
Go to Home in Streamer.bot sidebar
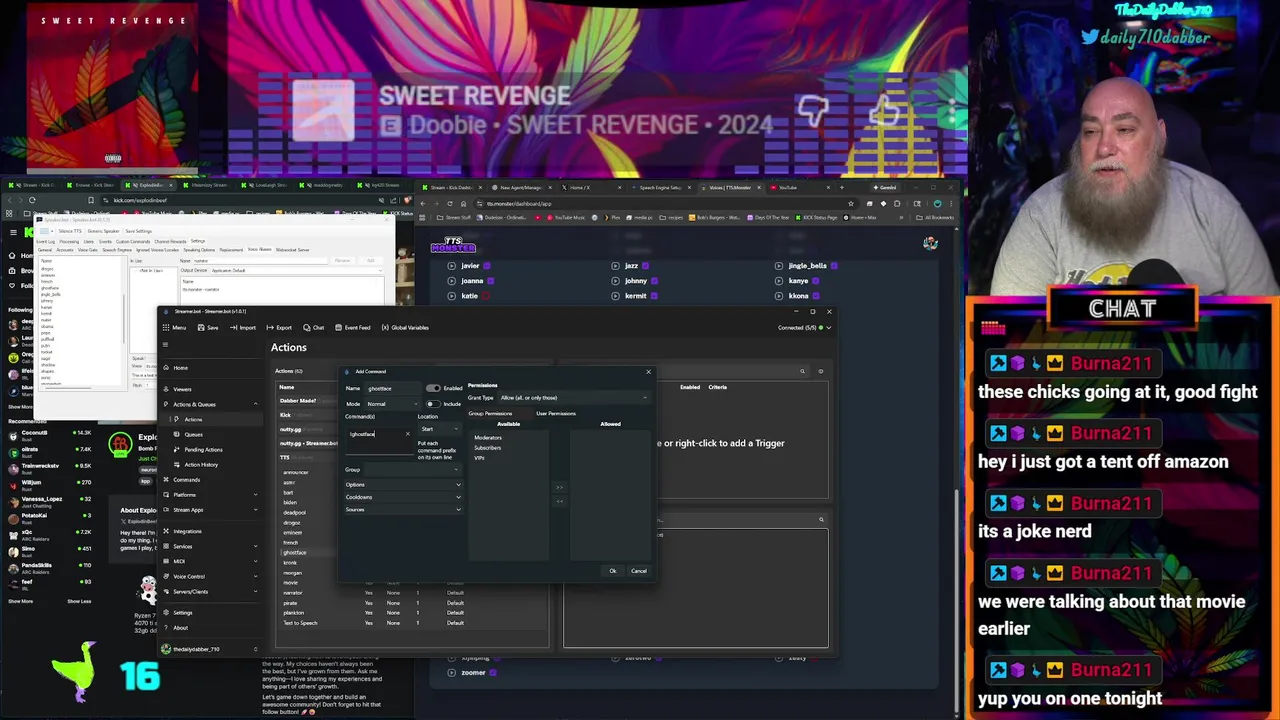click(180, 367)
